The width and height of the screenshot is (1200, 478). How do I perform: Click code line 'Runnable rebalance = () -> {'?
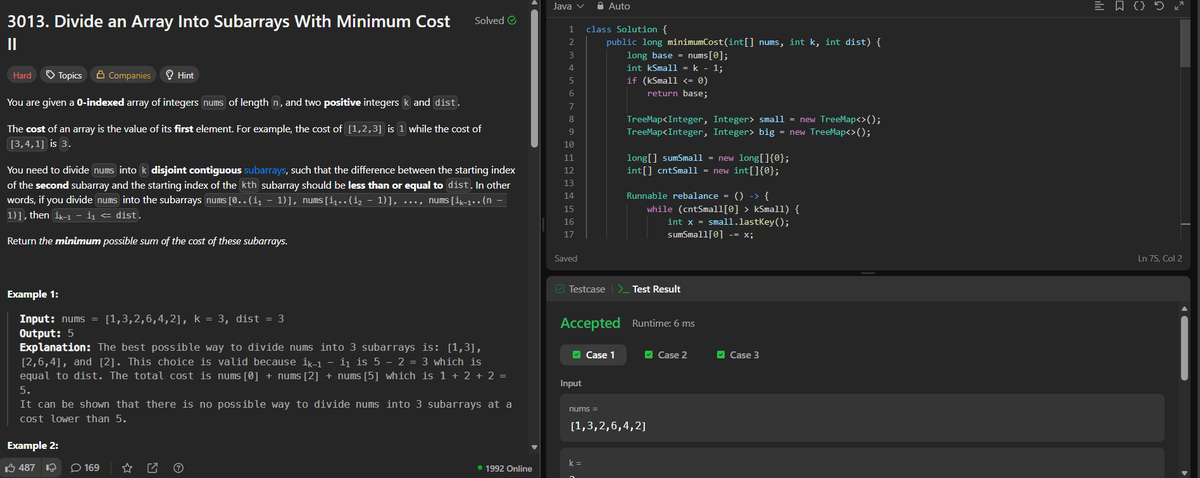(697, 195)
